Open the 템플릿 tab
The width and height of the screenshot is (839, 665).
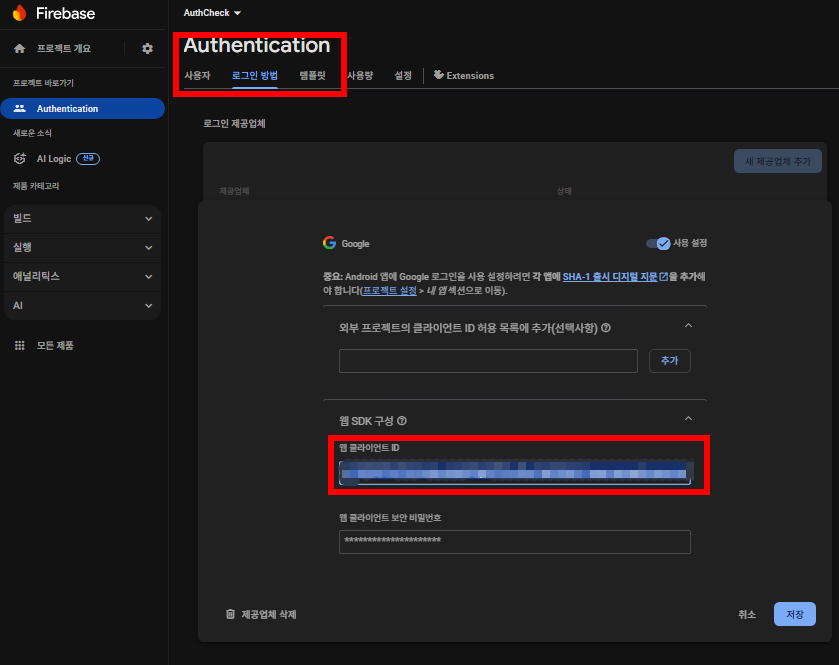point(312,75)
